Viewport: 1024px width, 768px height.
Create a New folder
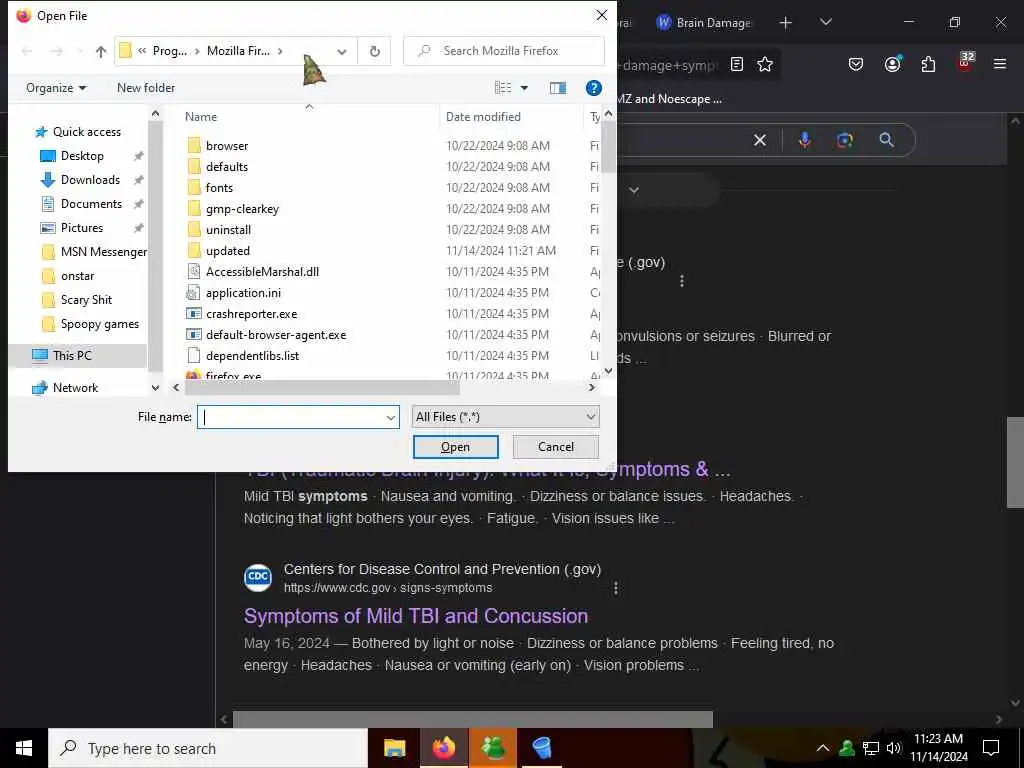tap(146, 88)
